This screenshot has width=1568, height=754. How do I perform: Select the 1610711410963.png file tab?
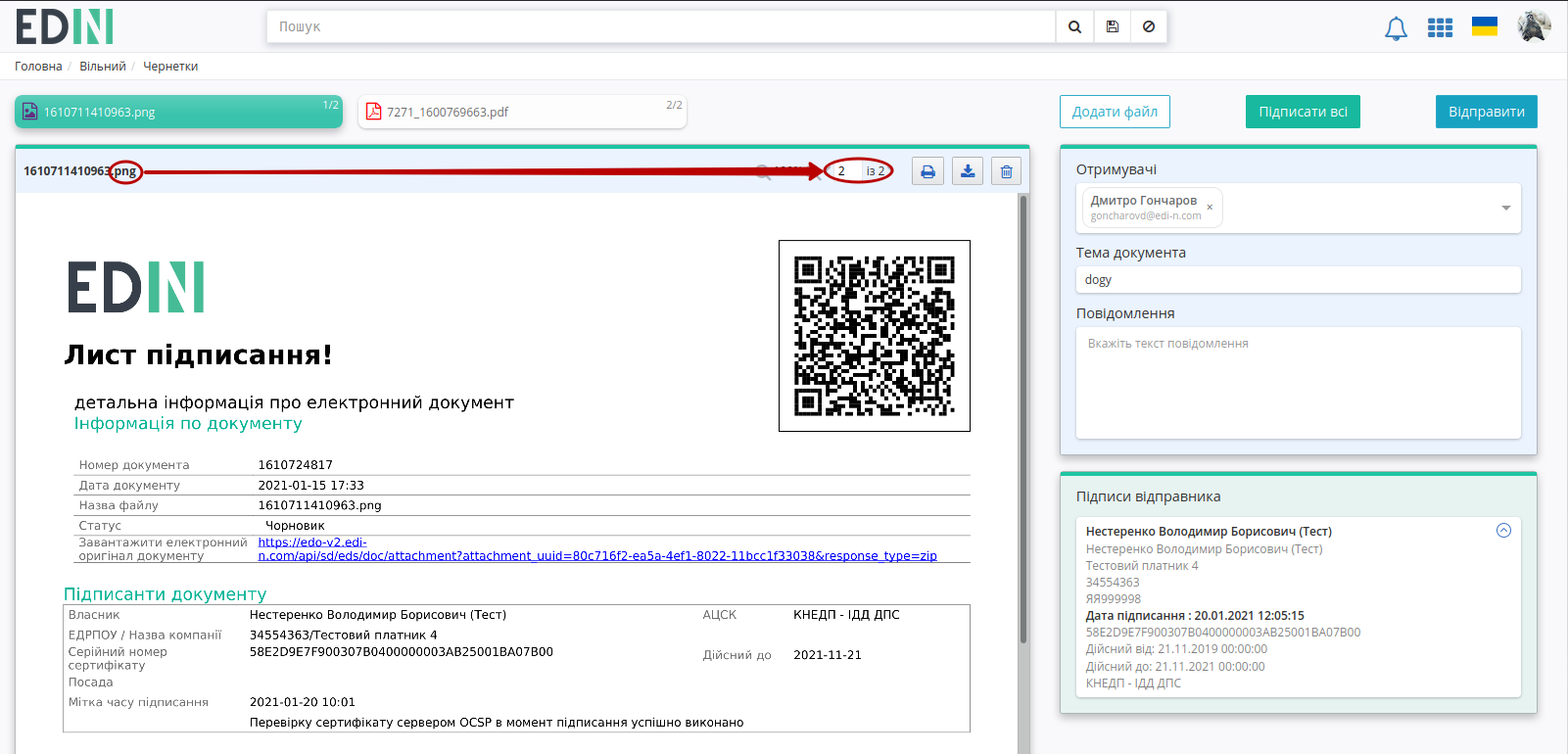(x=178, y=112)
